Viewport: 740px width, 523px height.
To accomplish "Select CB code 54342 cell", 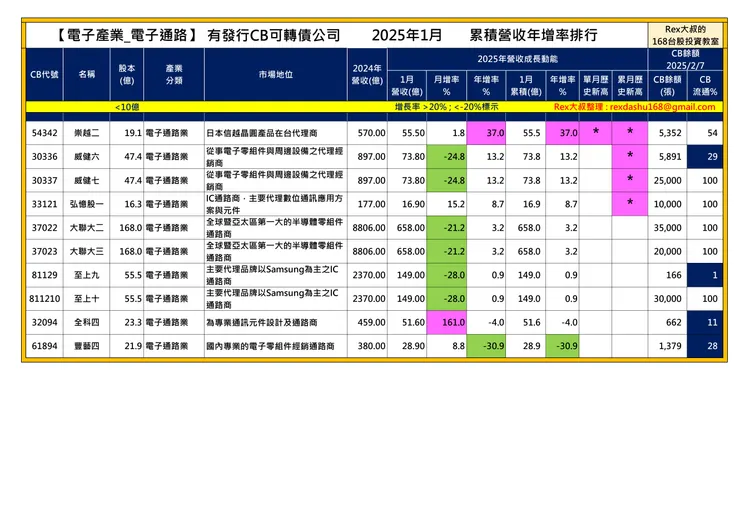I will click(44, 133).
